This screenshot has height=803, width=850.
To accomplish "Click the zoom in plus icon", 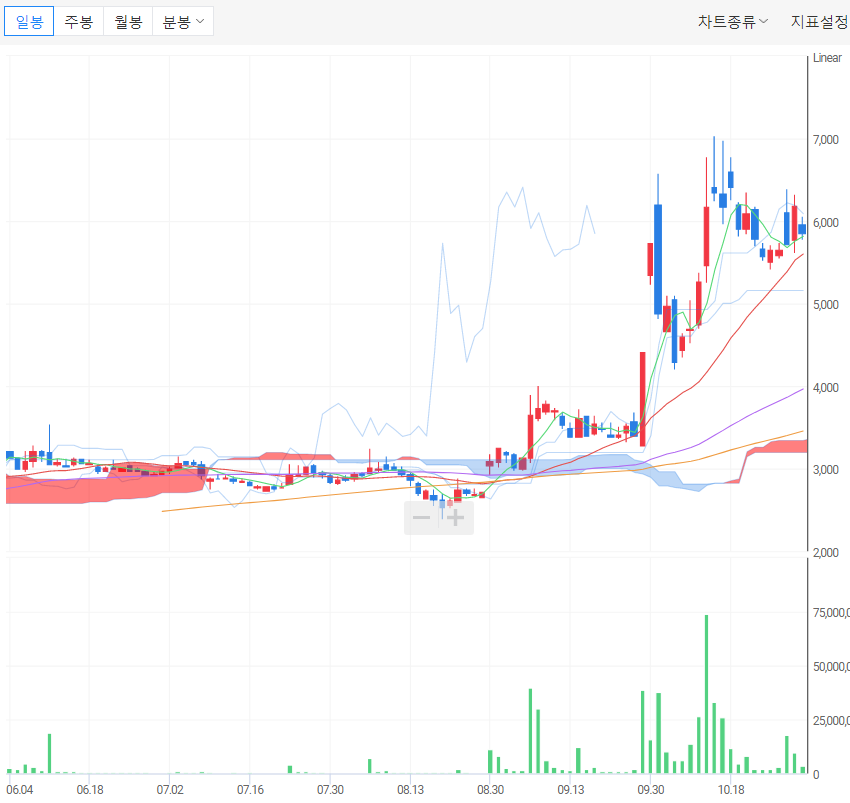I will (456, 517).
